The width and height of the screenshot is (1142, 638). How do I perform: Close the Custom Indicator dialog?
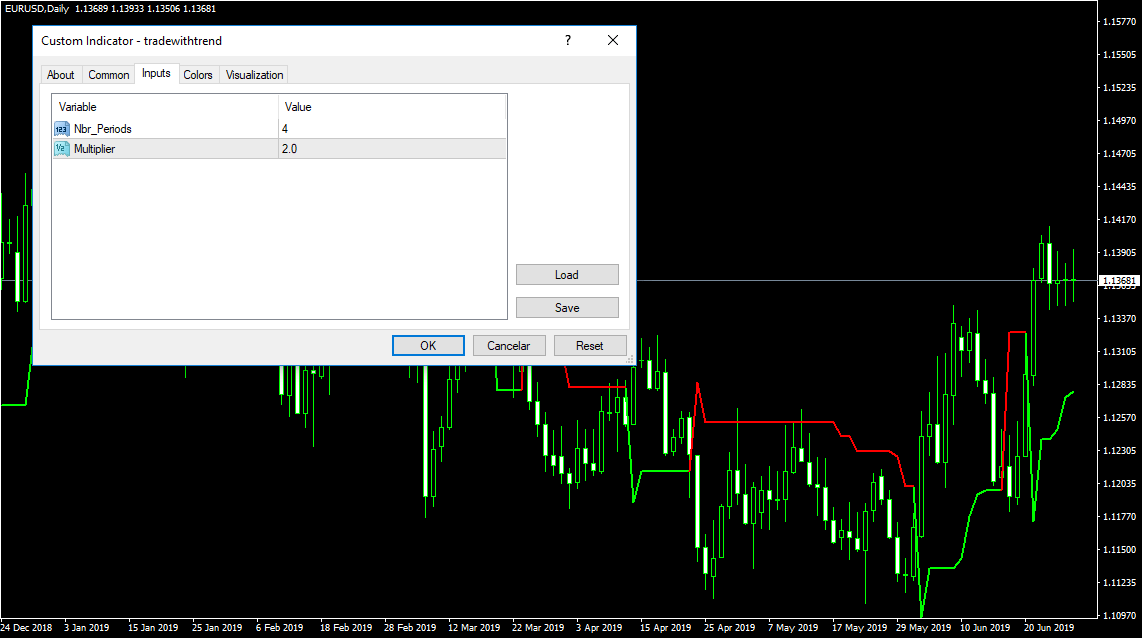tap(613, 40)
